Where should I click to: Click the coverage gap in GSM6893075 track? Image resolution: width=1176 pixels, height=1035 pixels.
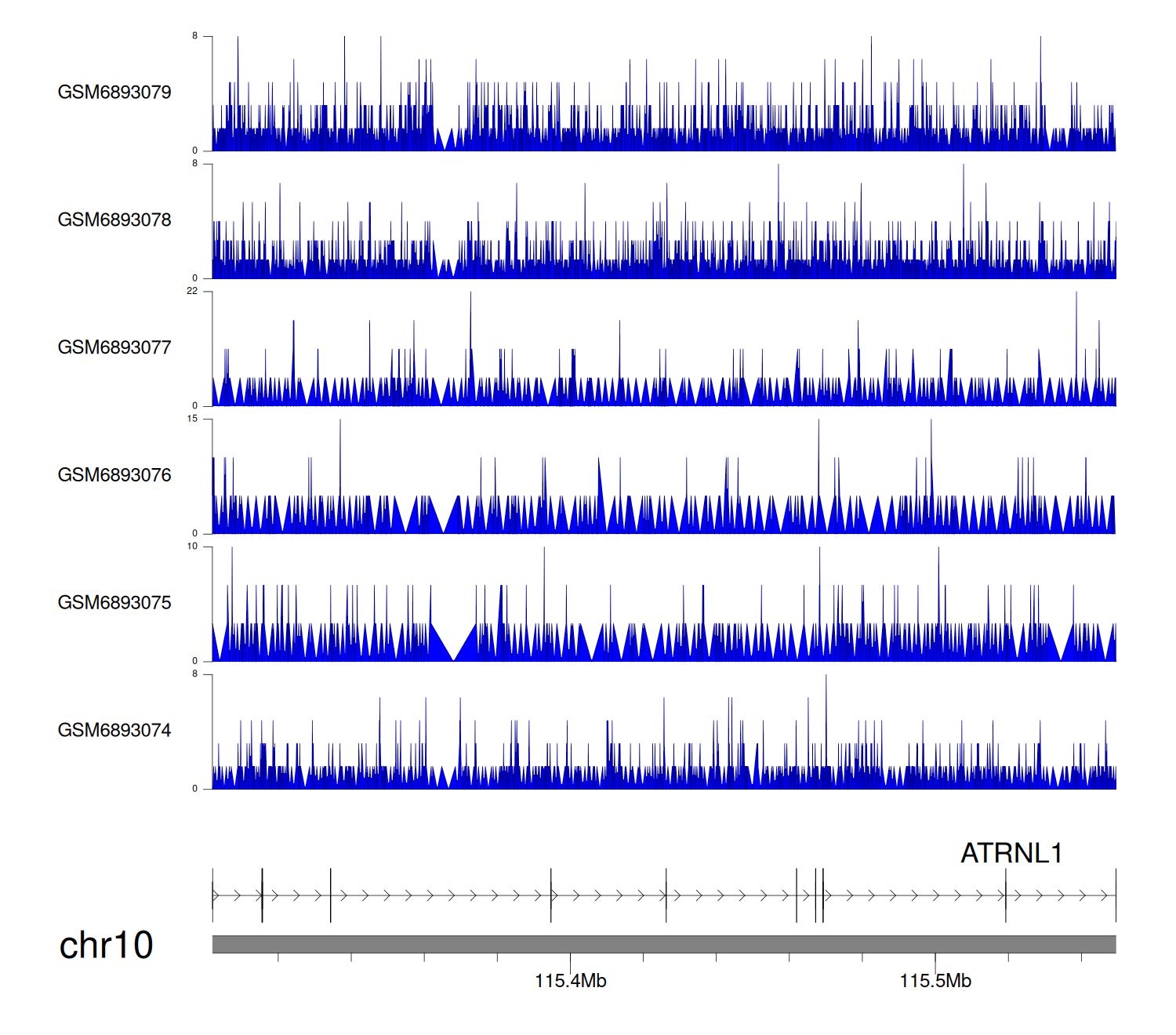(454, 647)
